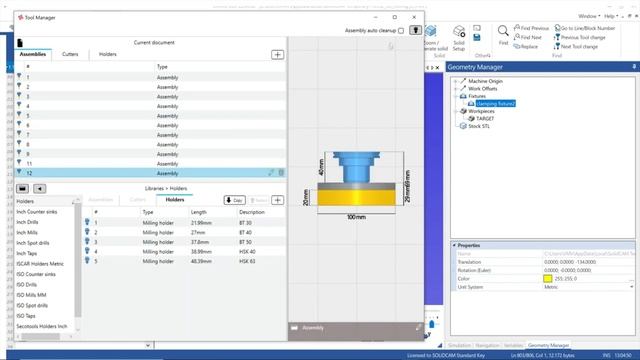Select assembly number 2 in the list
The width and height of the screenshot is (640, 360).
(150, 87)
